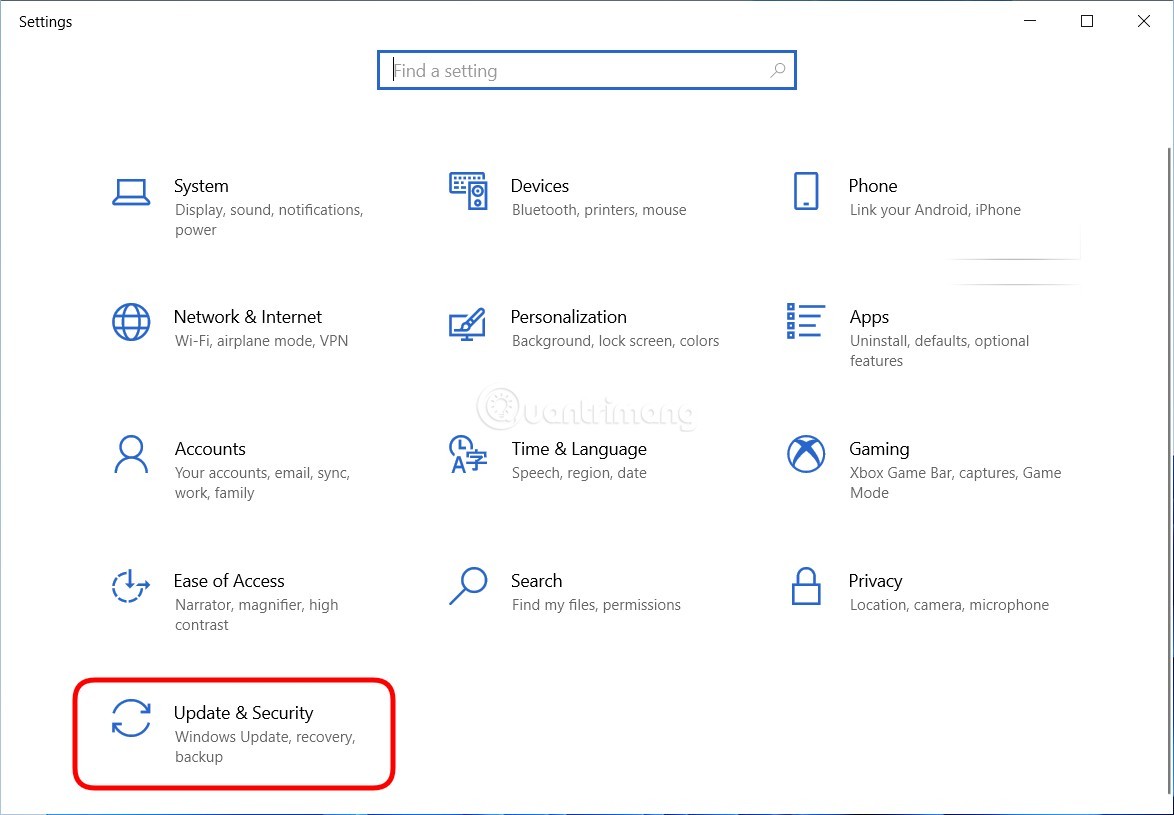Open Apps using the list icon
Screen dimensions: 1174x815
pyautogui.click(x=806, y=322)
